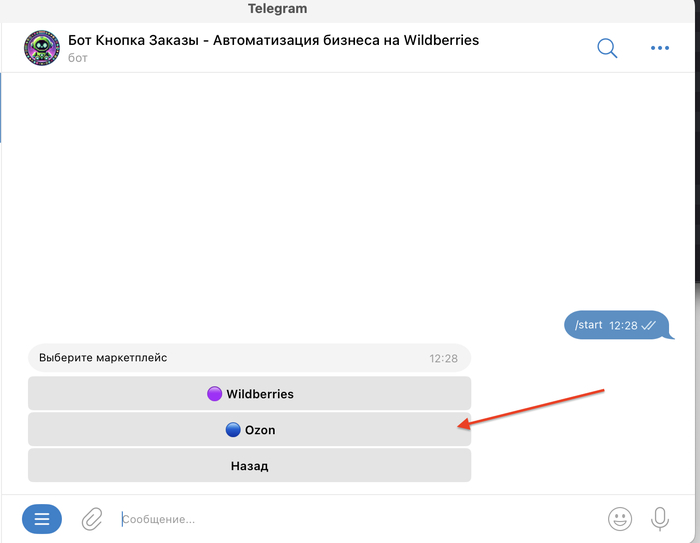Select the Назад button
Image resolution: width=700 pixels, height=543 pixels.
pyautogui.click(x=250, y=466)
